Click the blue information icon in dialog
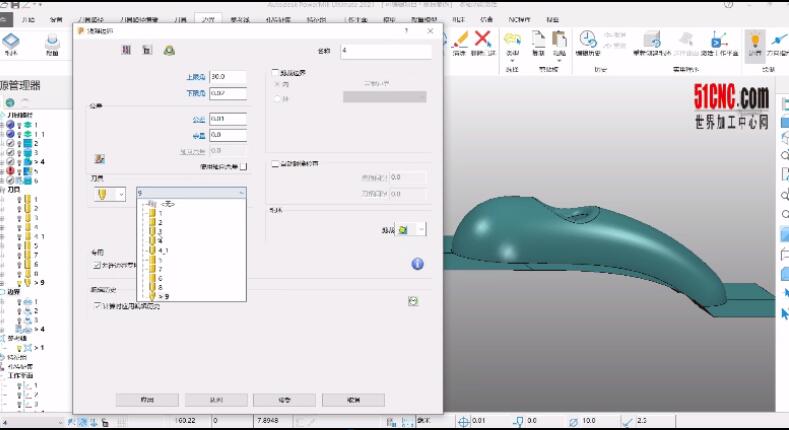Screen dimensions: 789x430 tap(418, 264)
